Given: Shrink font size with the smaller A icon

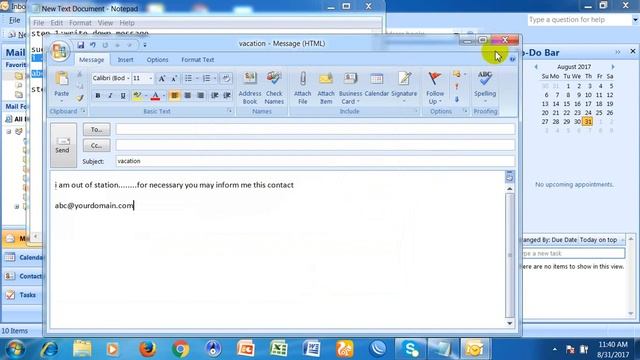Looking at the screenshot, I should coord(174,78).
